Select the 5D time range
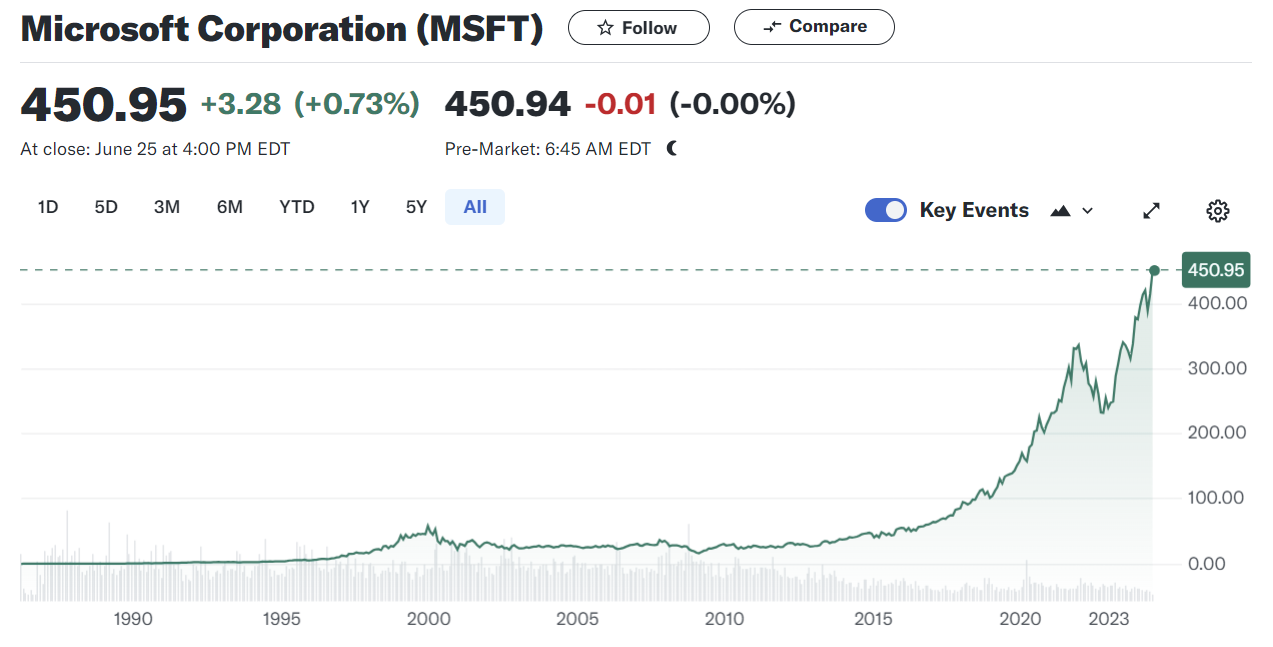1273x647 pixels. [106, 207]
